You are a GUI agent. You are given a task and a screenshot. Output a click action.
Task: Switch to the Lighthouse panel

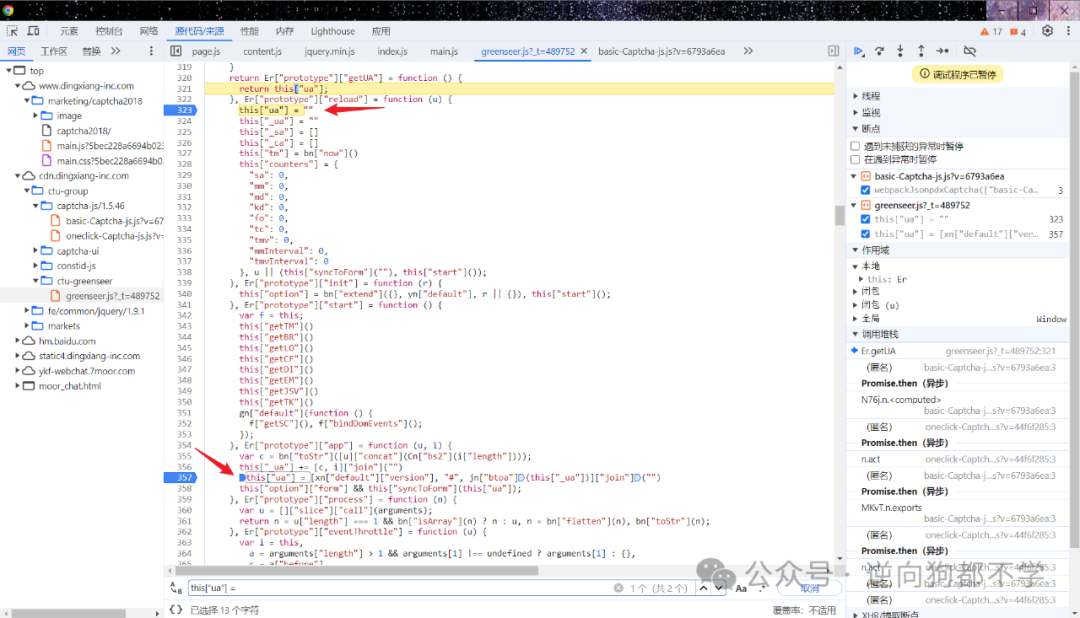[333, 31]
